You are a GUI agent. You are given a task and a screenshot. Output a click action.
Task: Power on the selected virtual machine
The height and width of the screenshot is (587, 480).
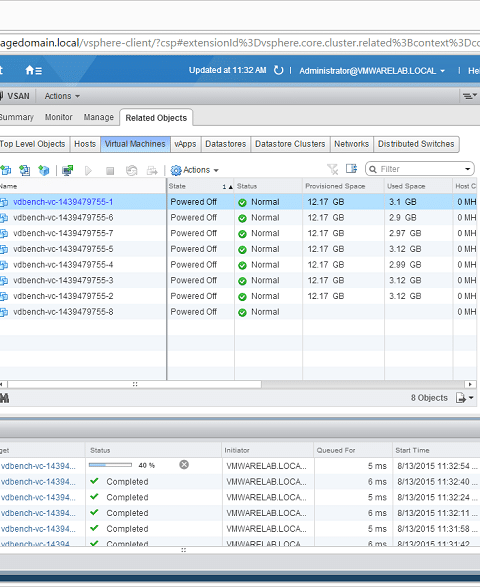88,171
